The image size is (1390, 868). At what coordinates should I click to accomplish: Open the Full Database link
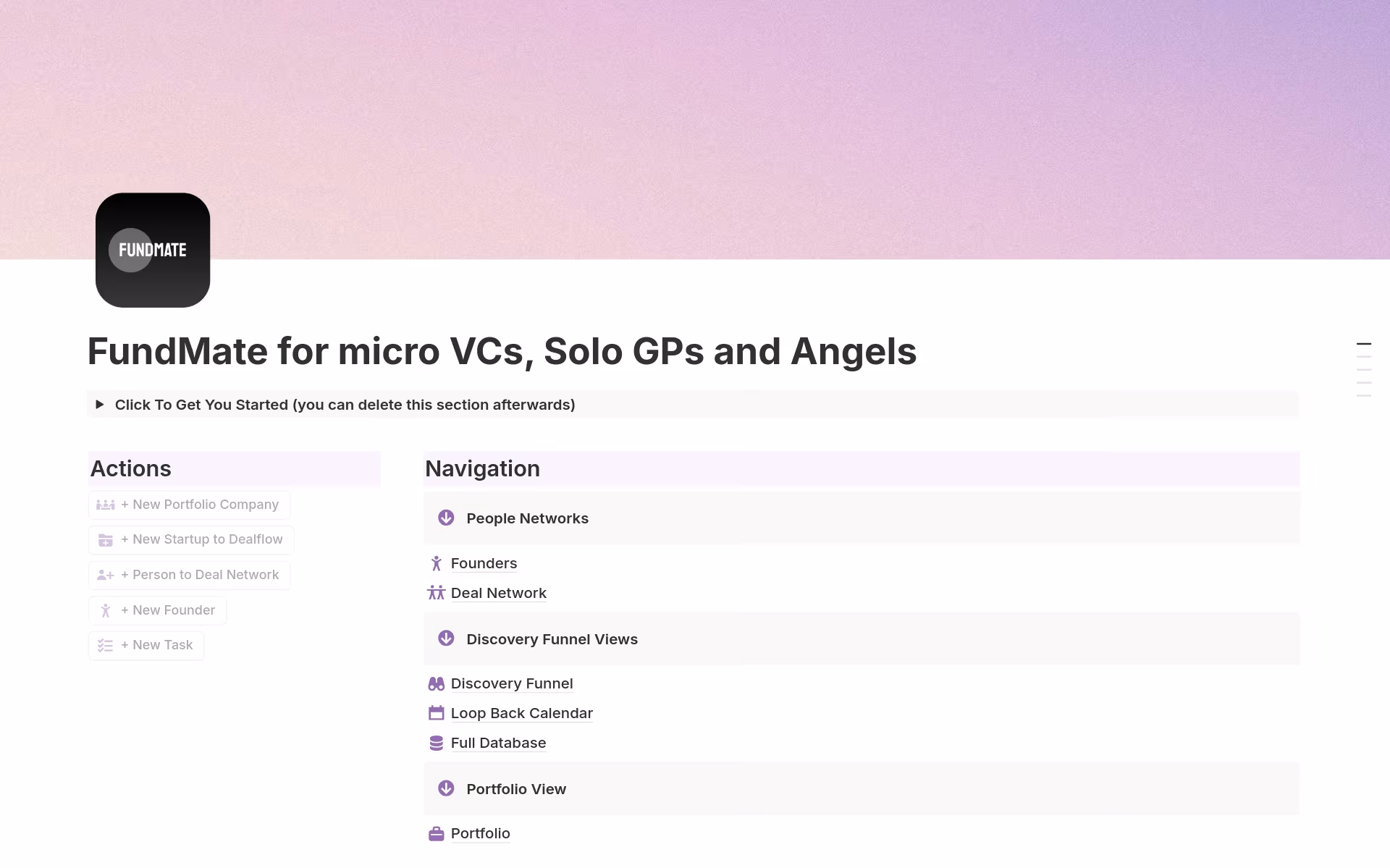click(x=498, y=743)
